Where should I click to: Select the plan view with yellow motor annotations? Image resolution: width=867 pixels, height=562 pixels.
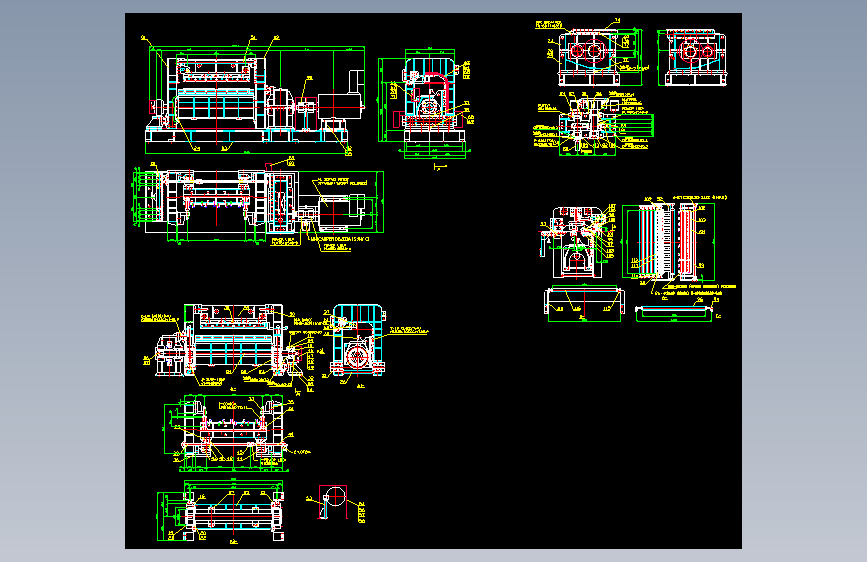pos(258,204)
